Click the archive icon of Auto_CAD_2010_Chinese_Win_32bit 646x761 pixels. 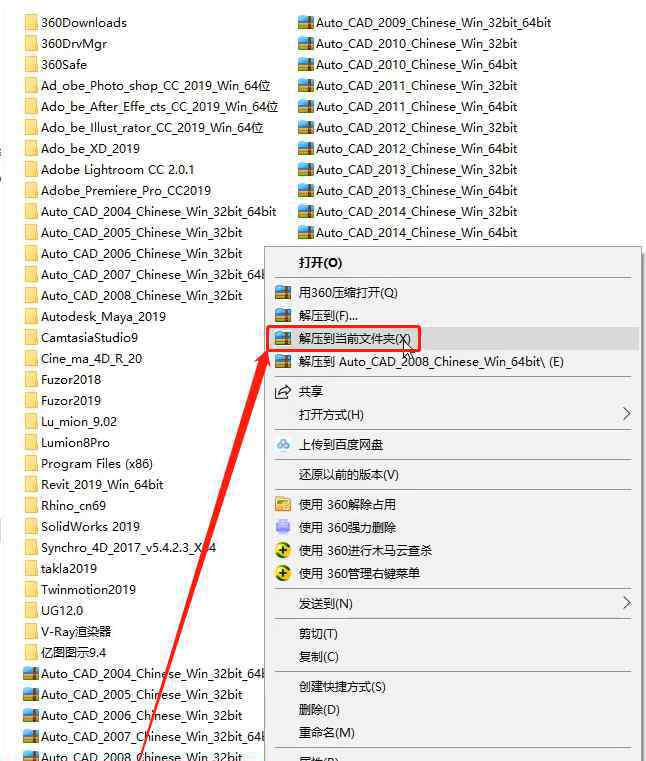(306, 43)
